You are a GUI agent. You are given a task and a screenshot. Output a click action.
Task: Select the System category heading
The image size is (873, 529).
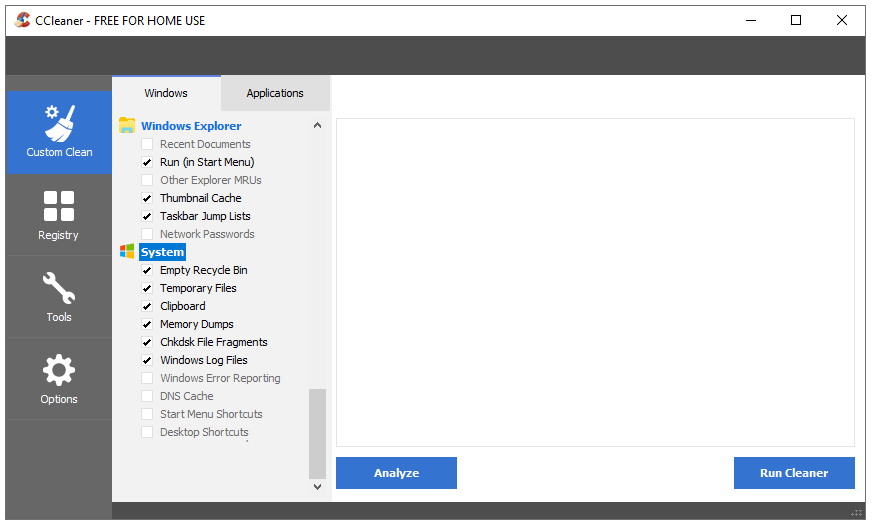click(x=162, y=252)
